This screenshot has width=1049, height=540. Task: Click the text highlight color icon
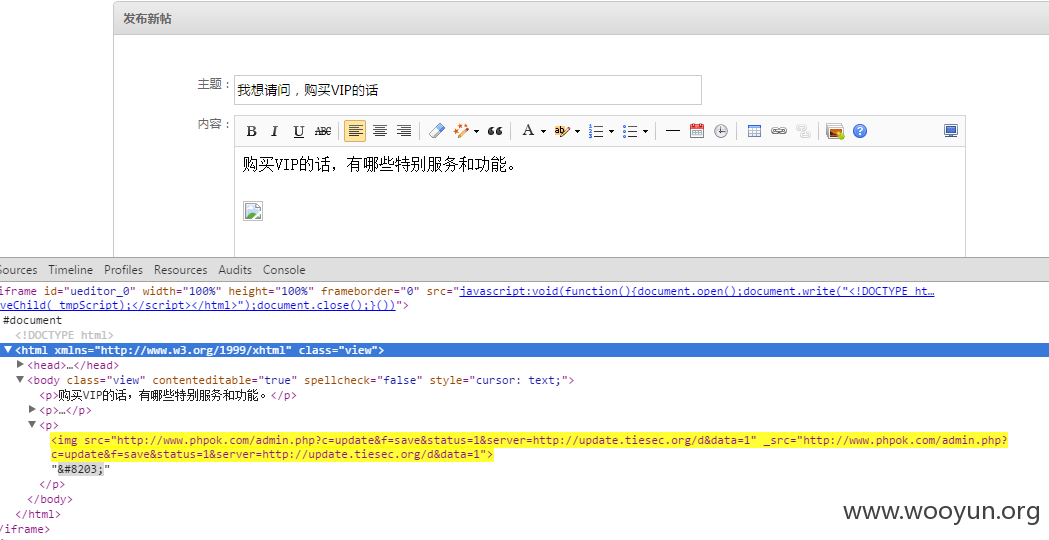pos(562,131)
